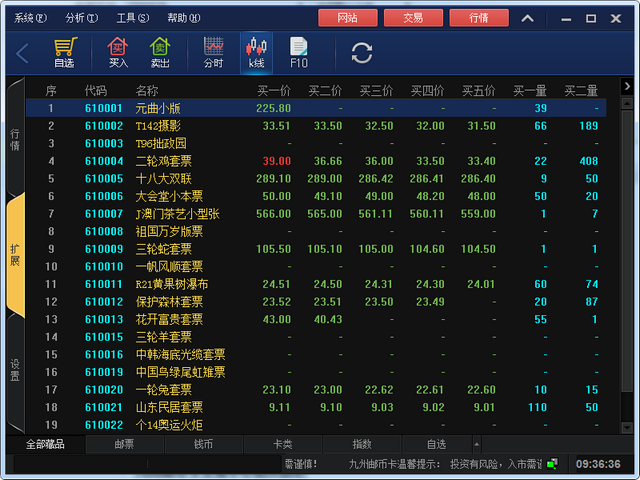Image resolution: width=640 pixels, height=480 pixels.
Task: Click the refresh circular arrows icon
Action: tap(362, 53)
